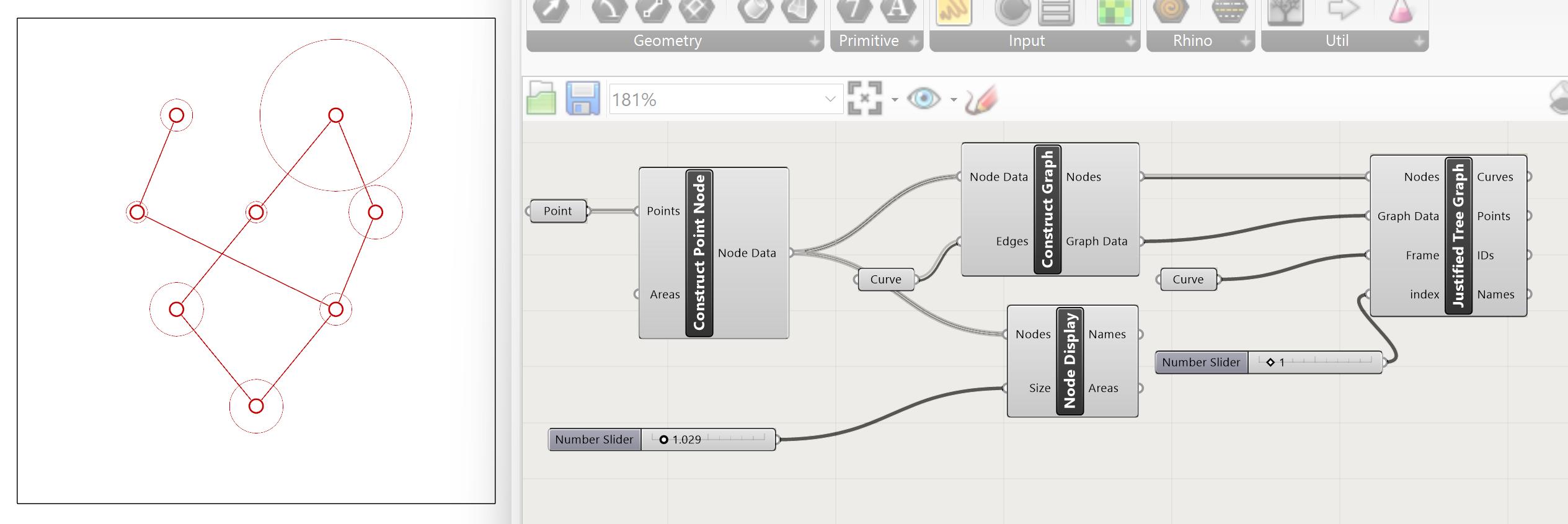Click the Rhino panel label
The height and width of the screenshot is (524, 1568).
(x=1192, y=41)
